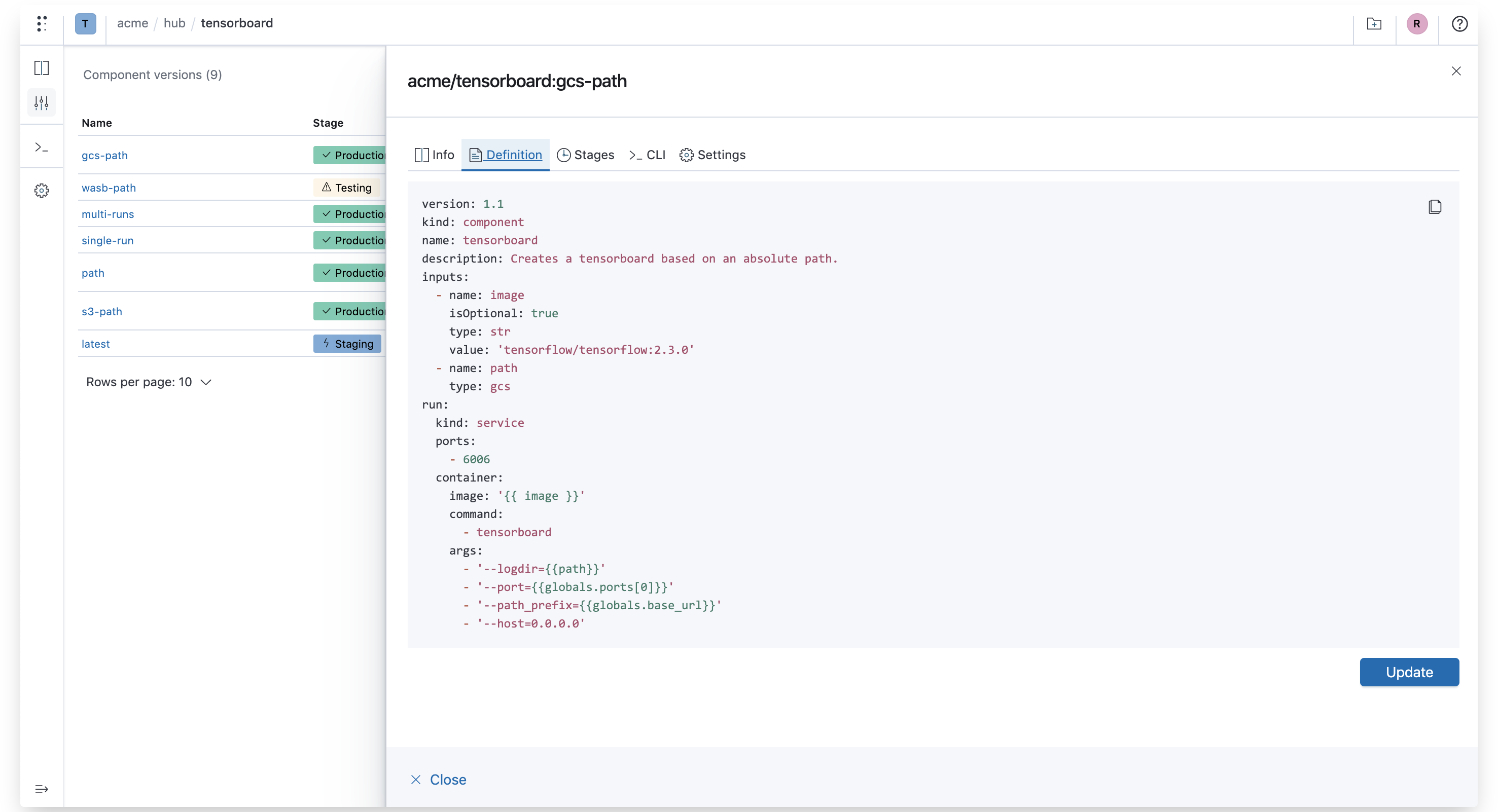The image size is (1498, 812).
Task: Click the blue T project avatar
Action: tap(86, 24)
